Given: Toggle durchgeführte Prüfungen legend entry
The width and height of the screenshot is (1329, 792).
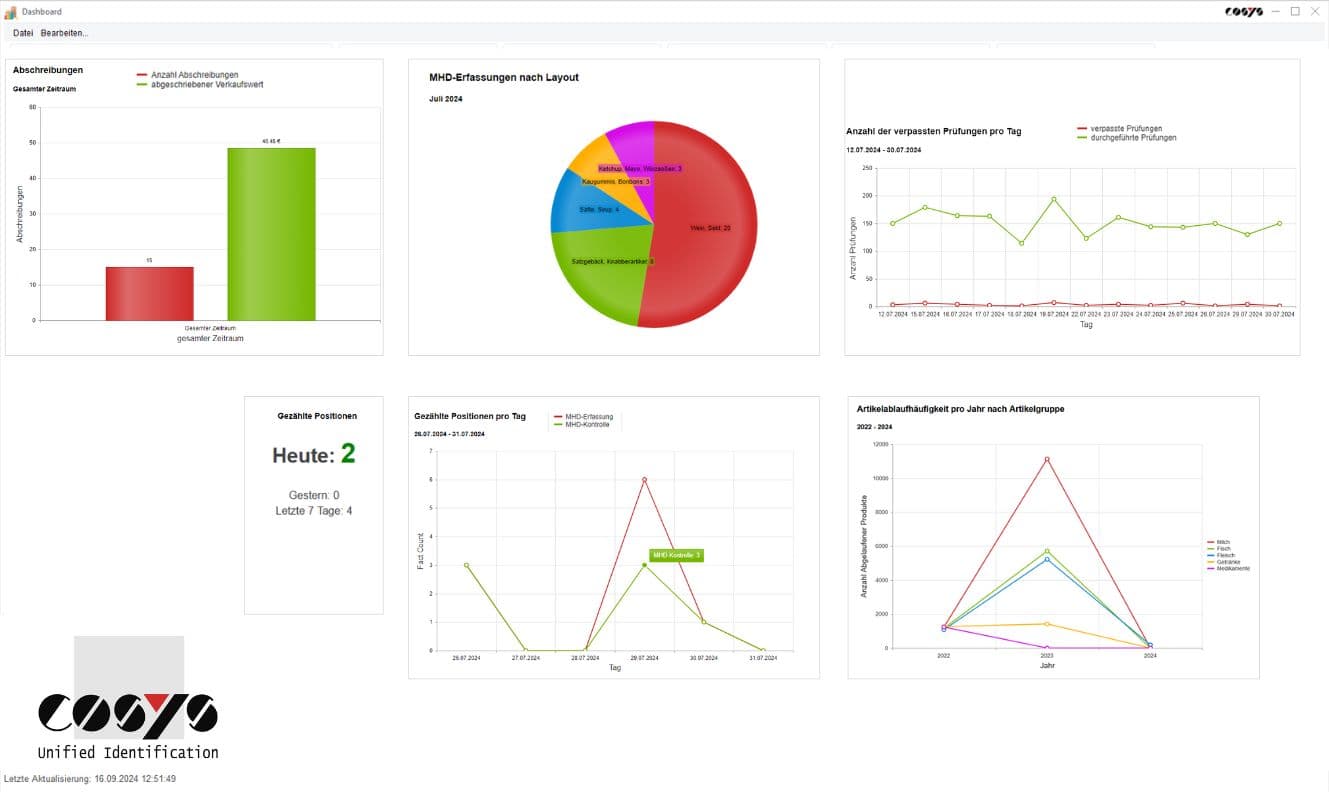Looking at the screenshot, I should [1126, 137].
